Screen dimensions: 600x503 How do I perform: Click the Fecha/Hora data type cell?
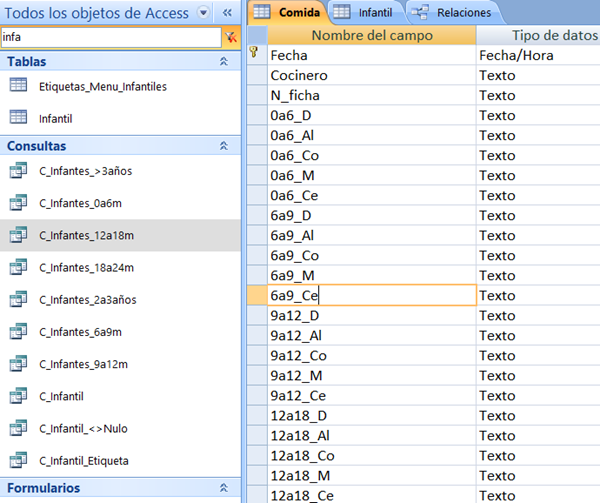click(537, 55)
